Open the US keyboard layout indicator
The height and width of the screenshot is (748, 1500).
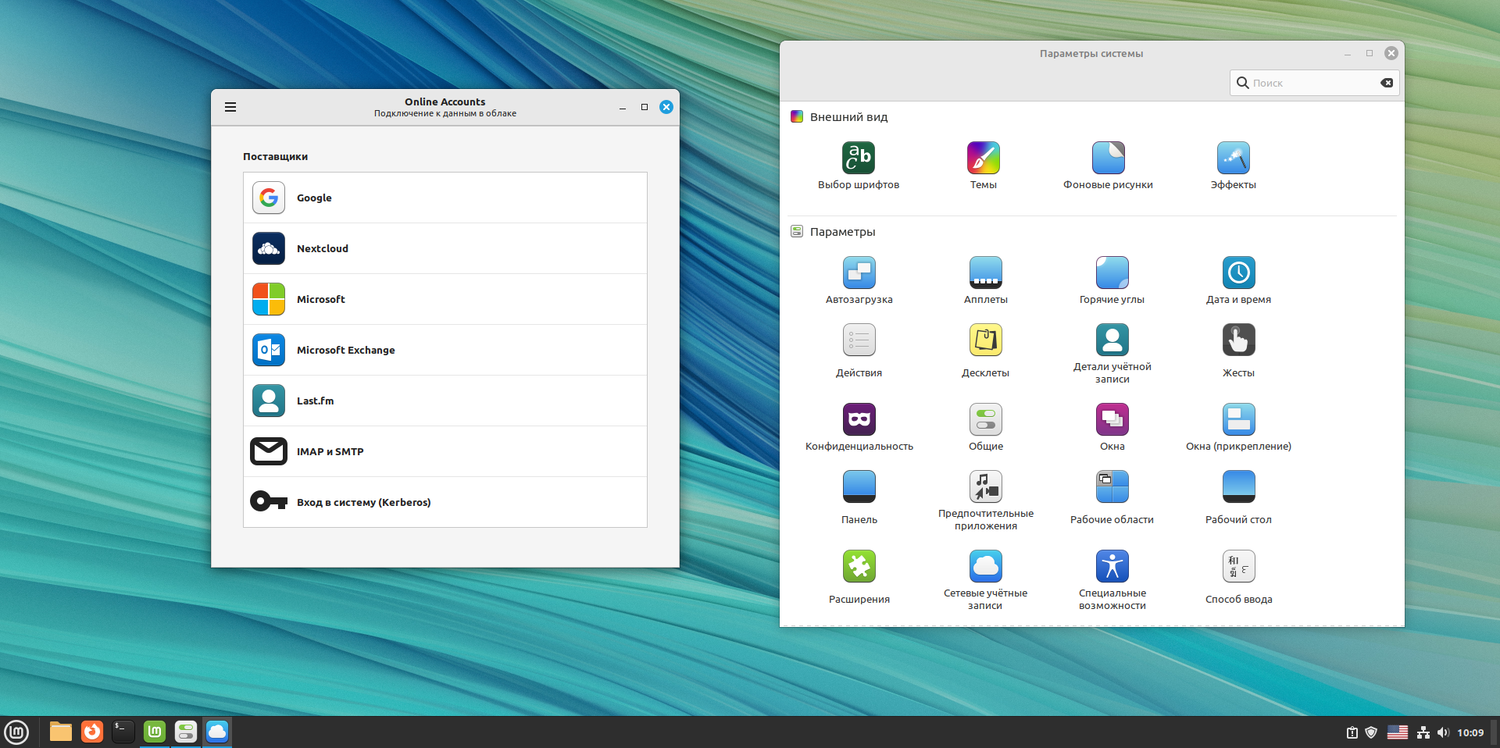click(x=1397, y=733)
